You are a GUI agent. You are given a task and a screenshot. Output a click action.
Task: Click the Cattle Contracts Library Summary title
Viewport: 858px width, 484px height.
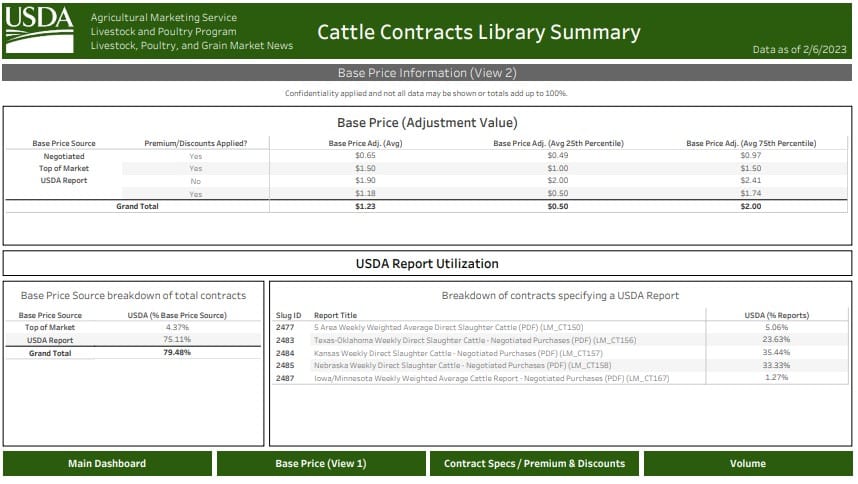[479, 32]
